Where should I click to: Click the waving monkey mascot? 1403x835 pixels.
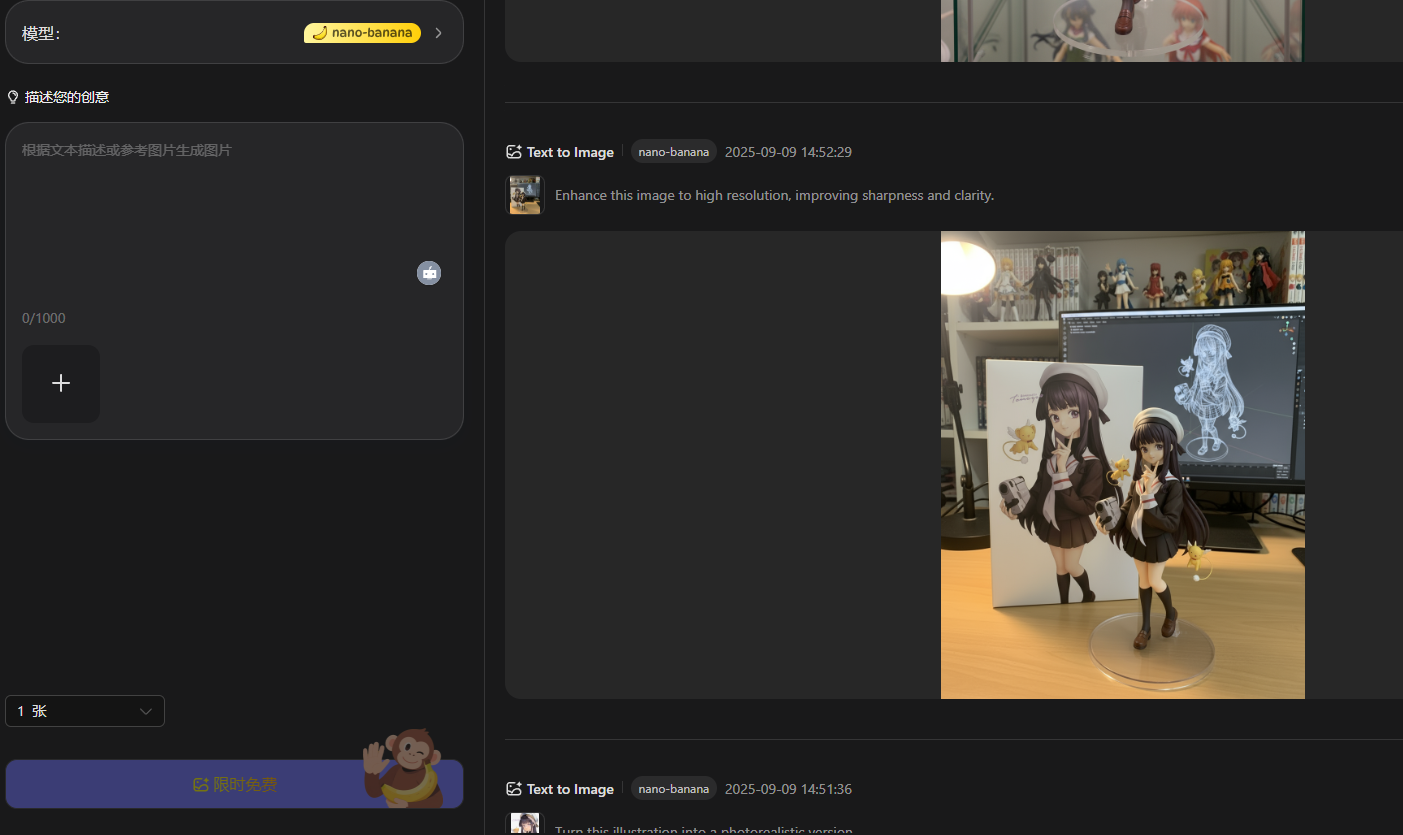[404, 767]
